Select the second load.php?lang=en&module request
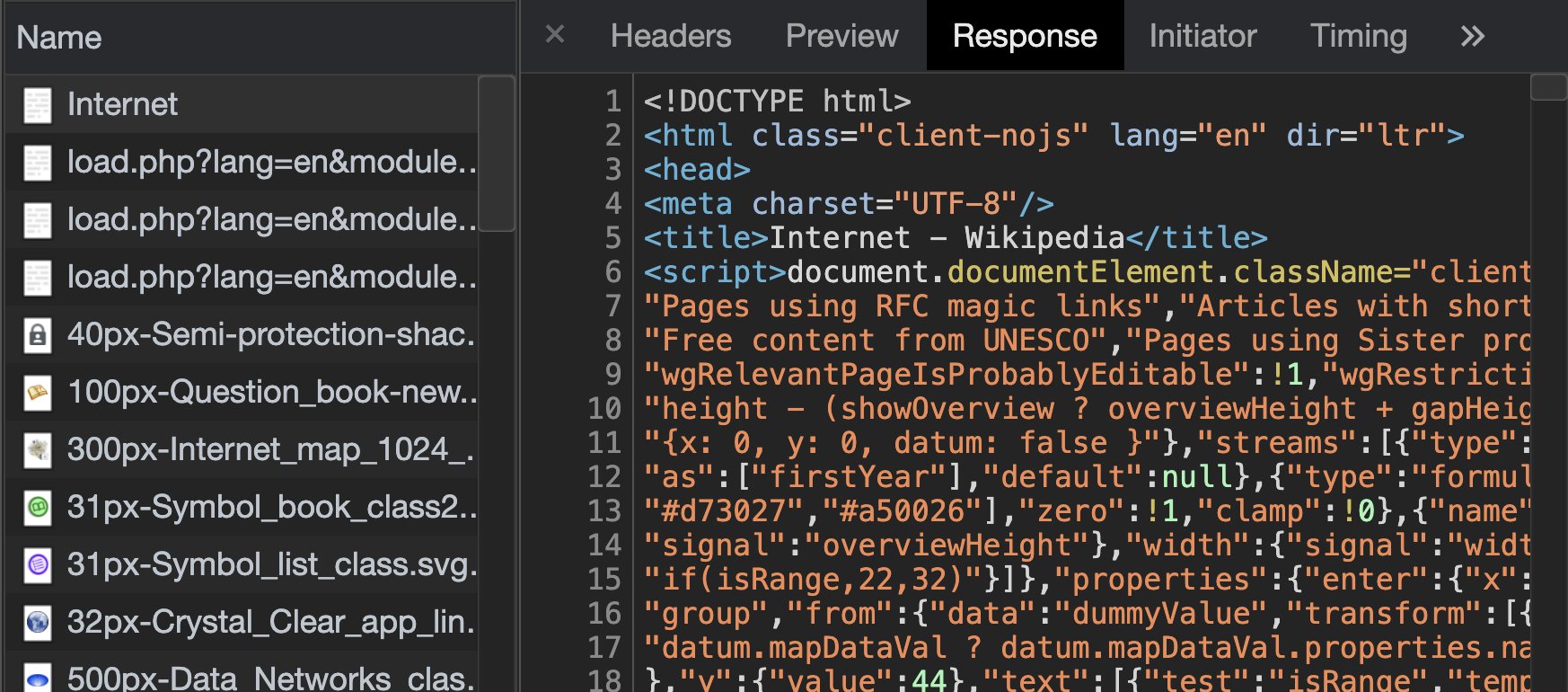 point(242,219)
